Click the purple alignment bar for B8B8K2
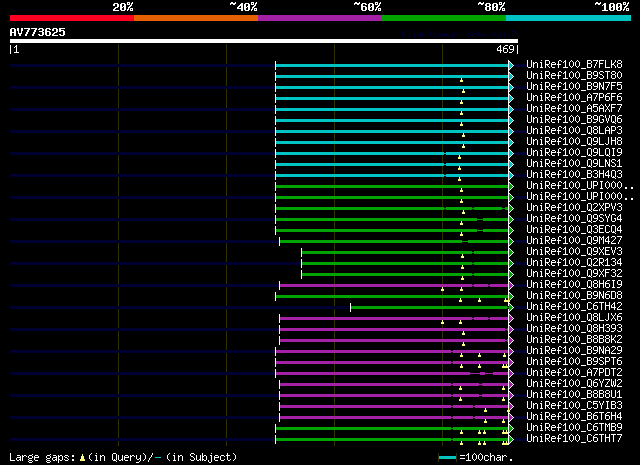The width and height of the screenshot is (640, 465). pyautogui.click(x=394, y=340)
